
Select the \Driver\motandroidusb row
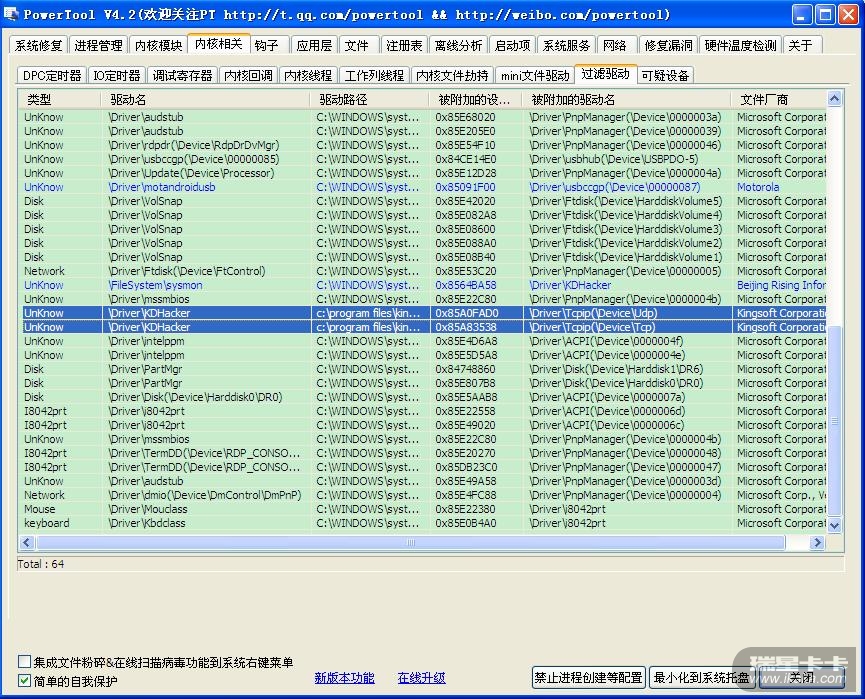[425, 187]
